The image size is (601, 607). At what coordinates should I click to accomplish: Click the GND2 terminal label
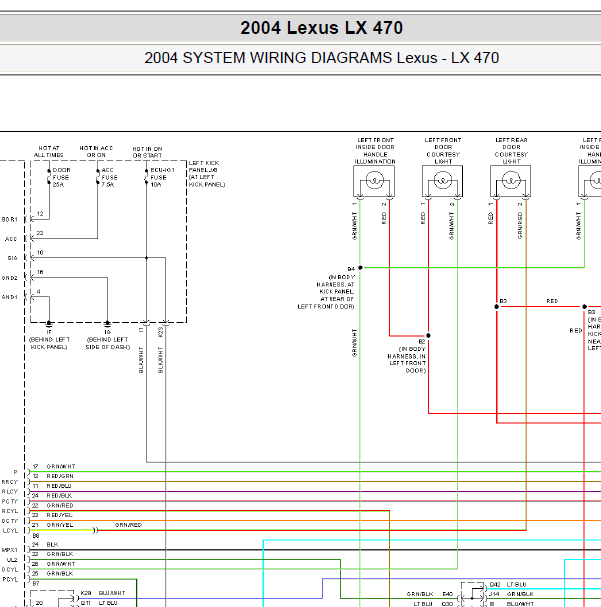10,278
